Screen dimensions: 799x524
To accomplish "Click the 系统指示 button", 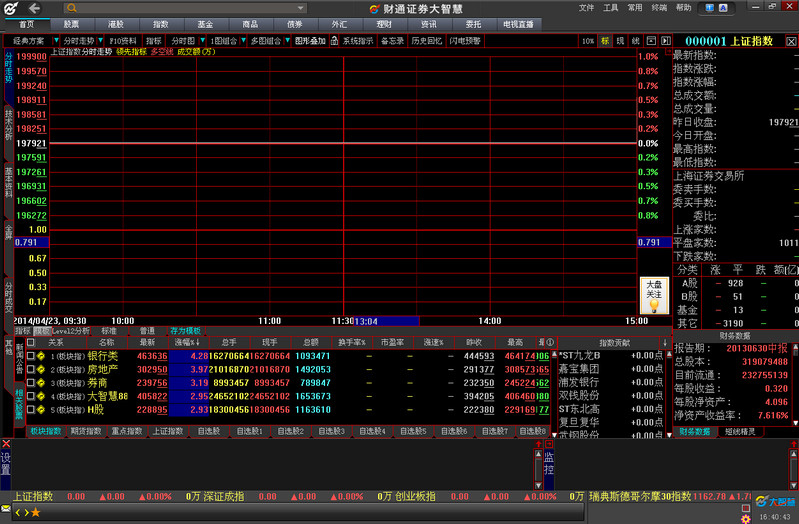I will pyautogui.click(x=358, y=41).
